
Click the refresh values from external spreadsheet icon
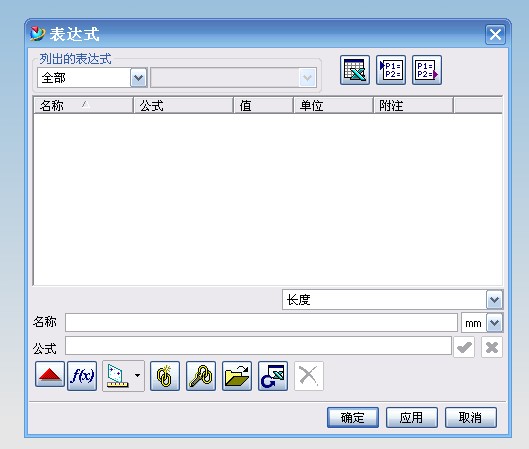point(273,375)
